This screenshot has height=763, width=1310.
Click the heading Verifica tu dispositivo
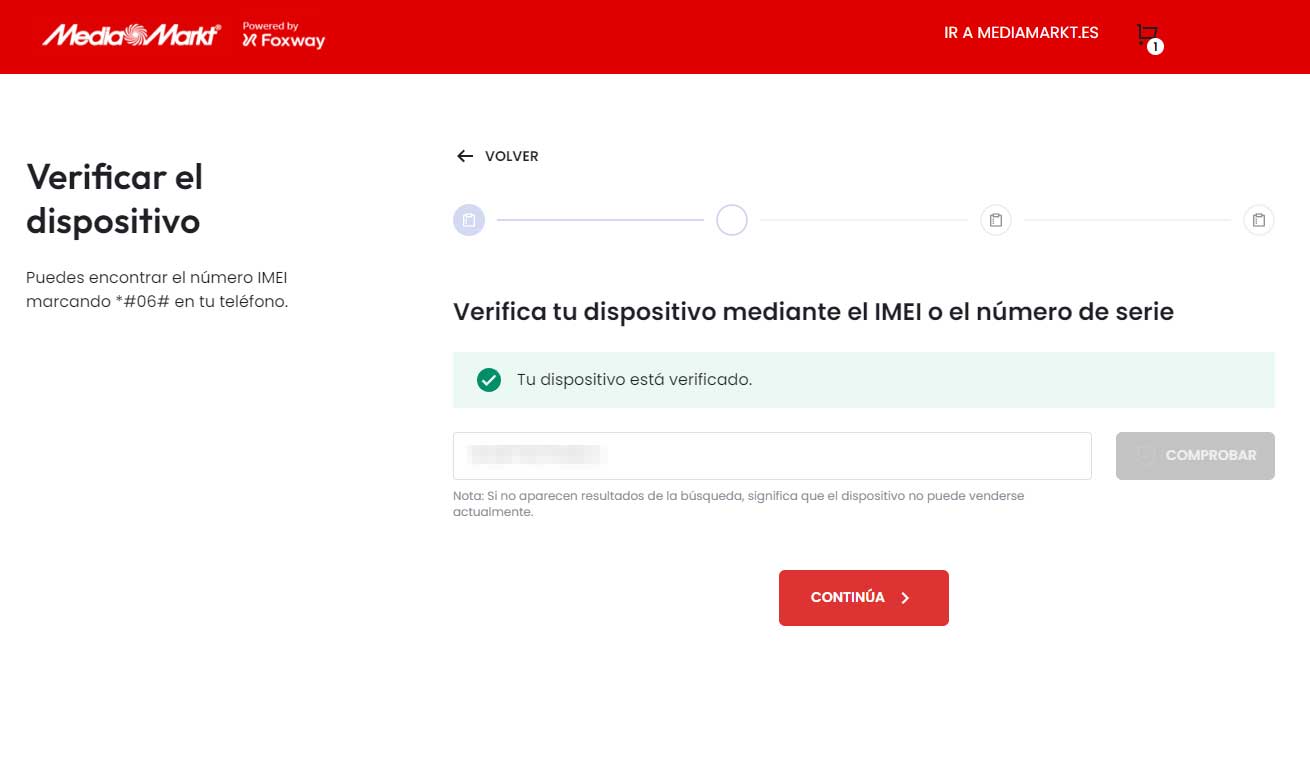pyautogui.click(x=813, y=311)
